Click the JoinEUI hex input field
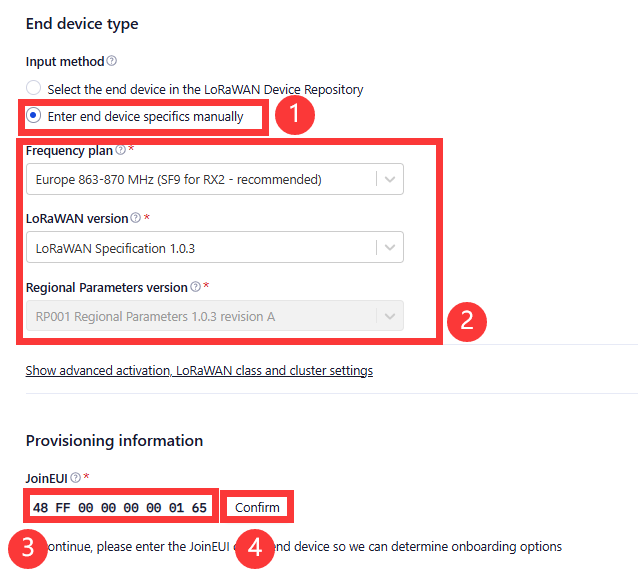Screen dimensions: 638x584 121,507
